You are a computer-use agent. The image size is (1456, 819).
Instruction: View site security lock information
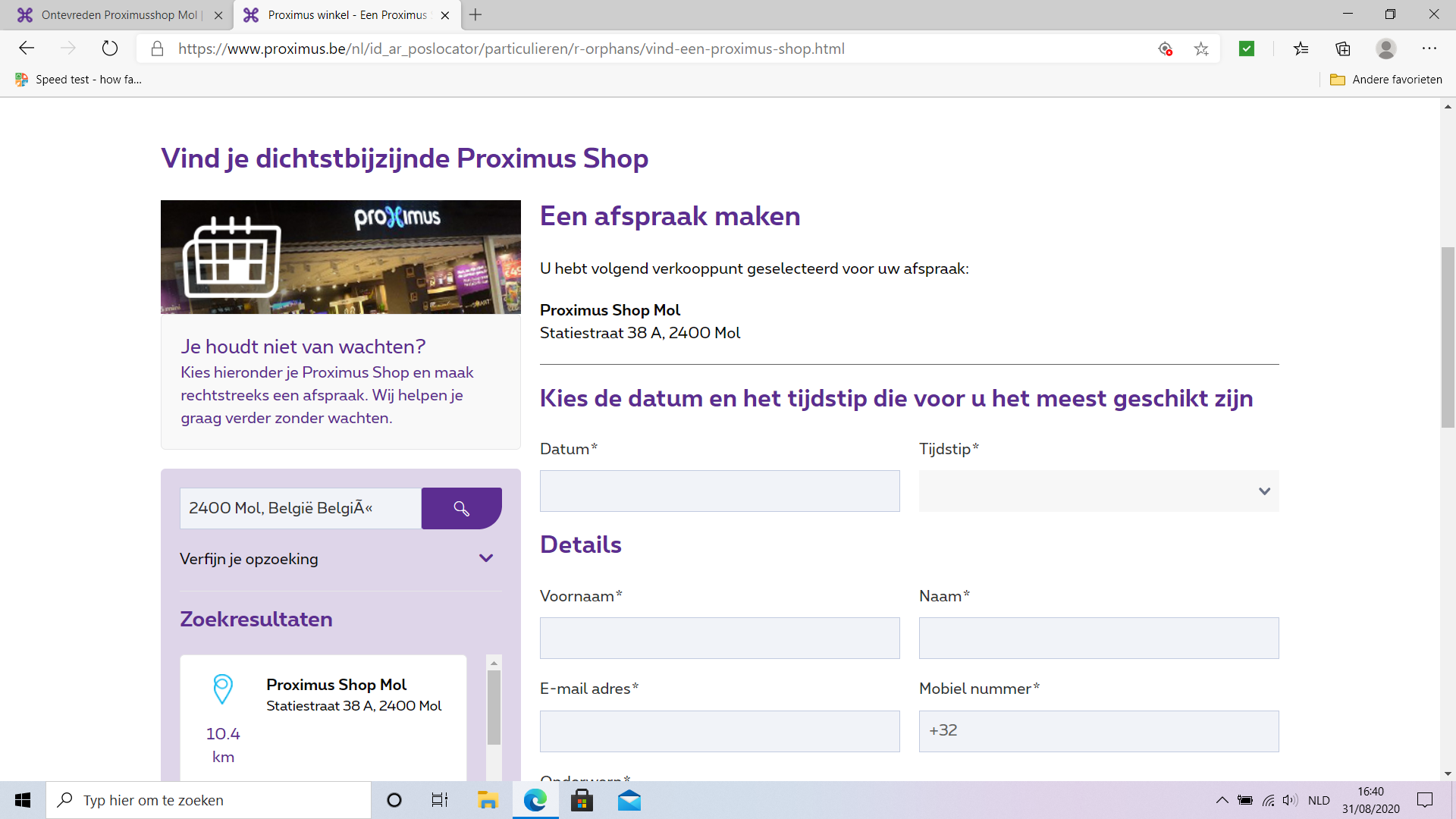pos(157,49)
